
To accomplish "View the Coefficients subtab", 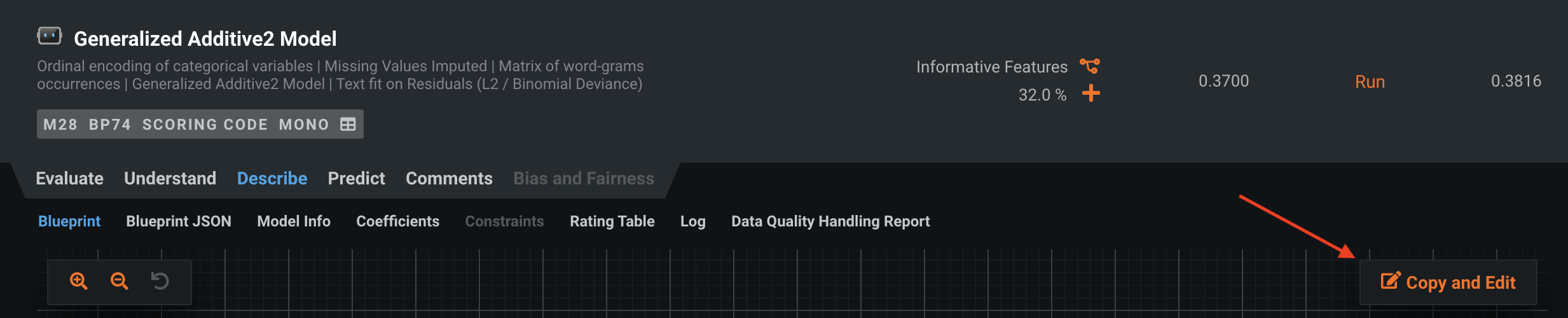I will coord(397,221).
